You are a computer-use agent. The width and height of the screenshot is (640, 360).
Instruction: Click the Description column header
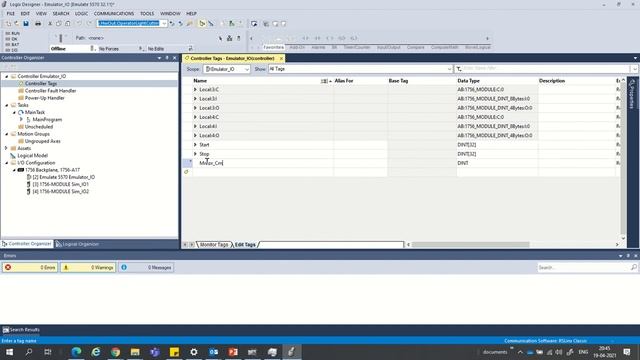point(552,81)
